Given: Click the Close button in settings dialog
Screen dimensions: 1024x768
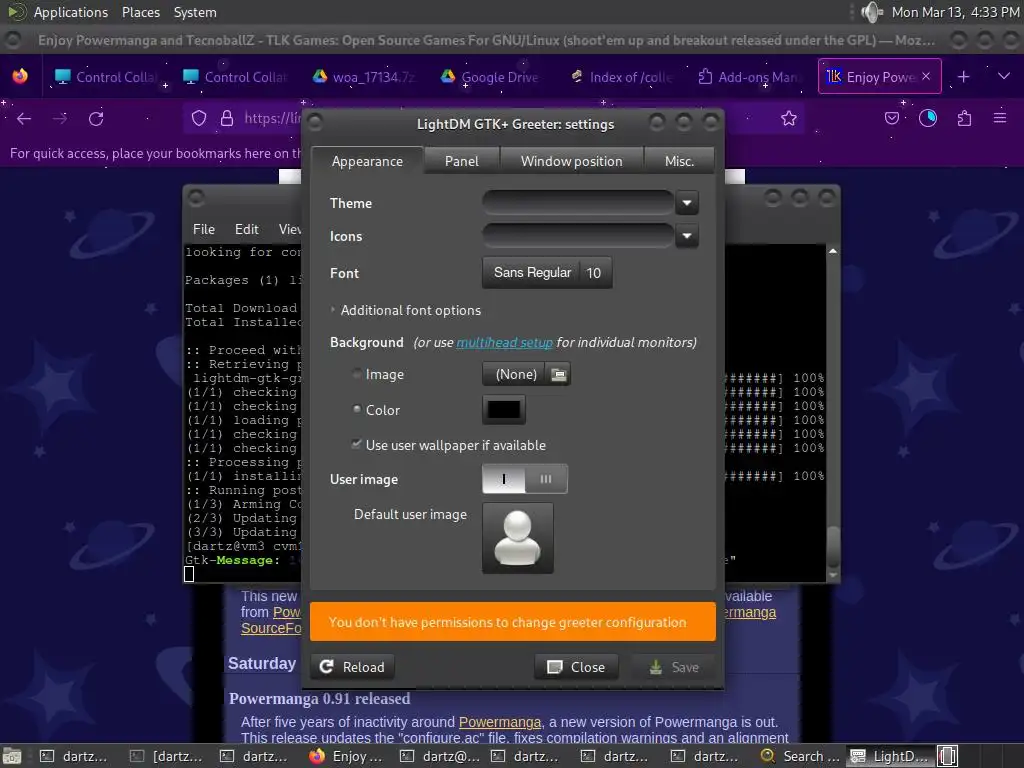Looking at the screenshot, I should tap(576, 667).
